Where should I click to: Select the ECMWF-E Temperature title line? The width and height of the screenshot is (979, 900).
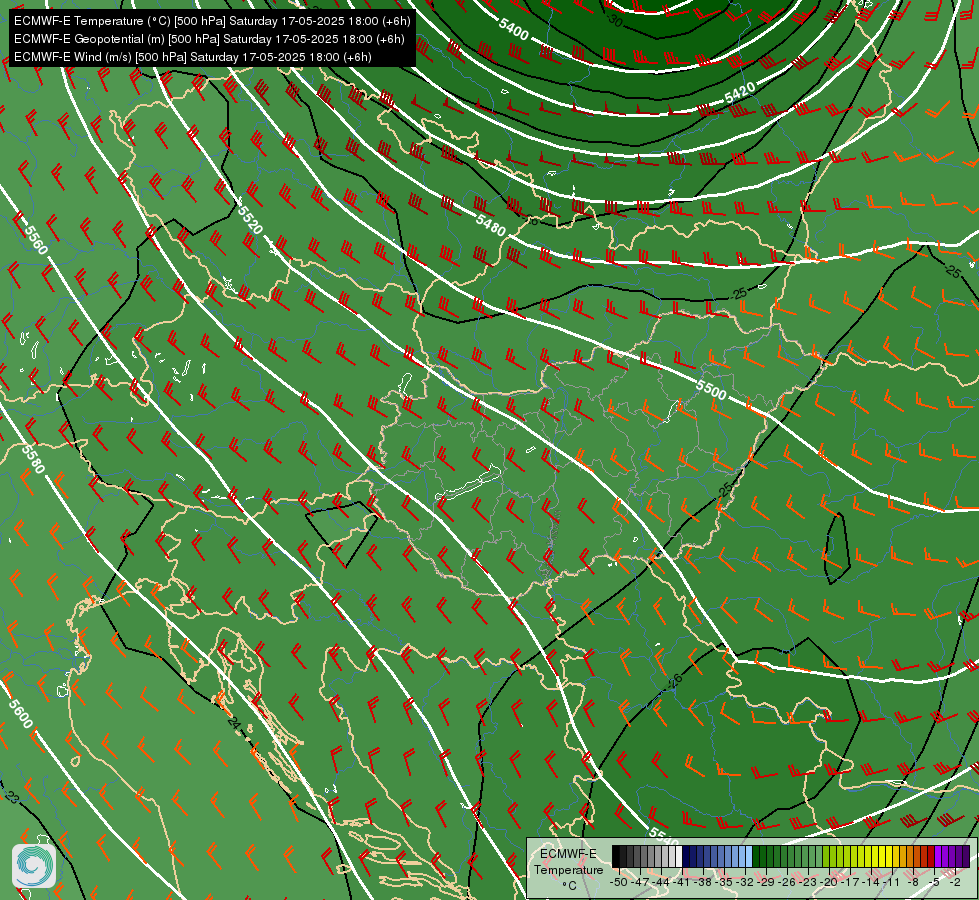pyautogui.click(x=212, y=21)
